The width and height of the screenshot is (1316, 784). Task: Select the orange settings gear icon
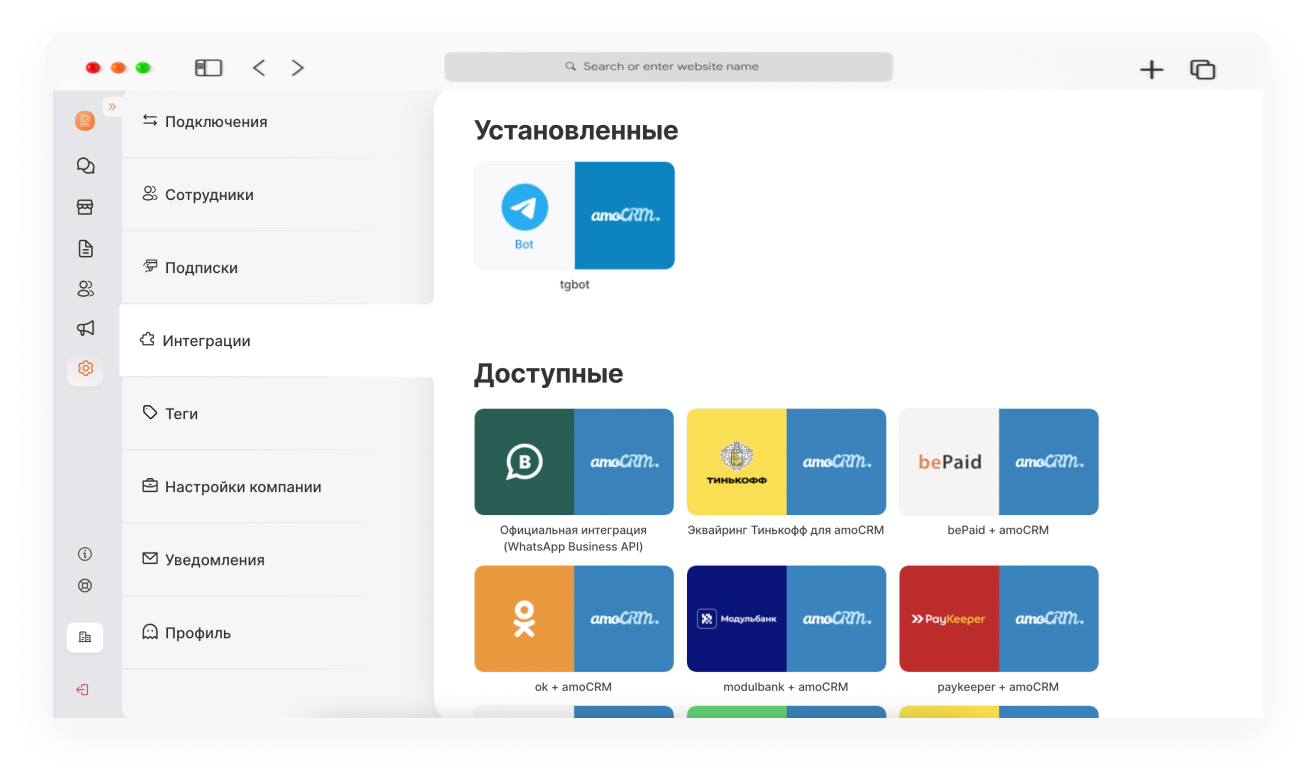tap(85, 368)
